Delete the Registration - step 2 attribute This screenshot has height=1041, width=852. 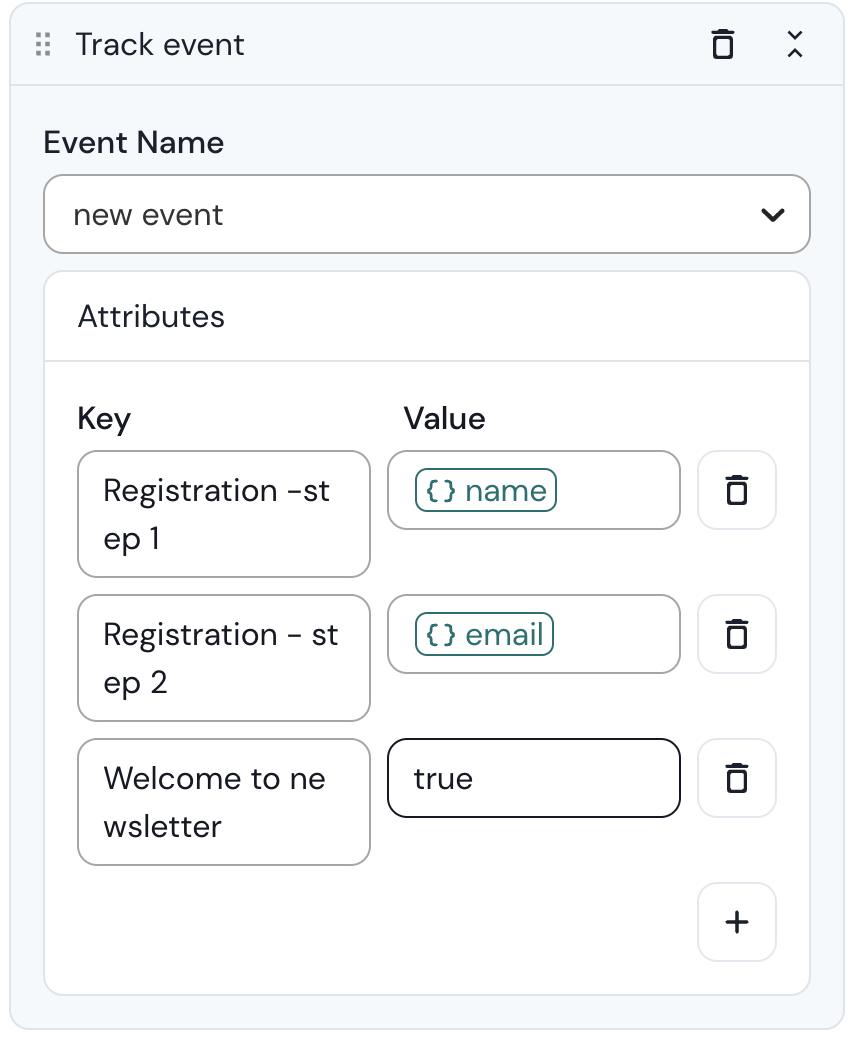736,634
